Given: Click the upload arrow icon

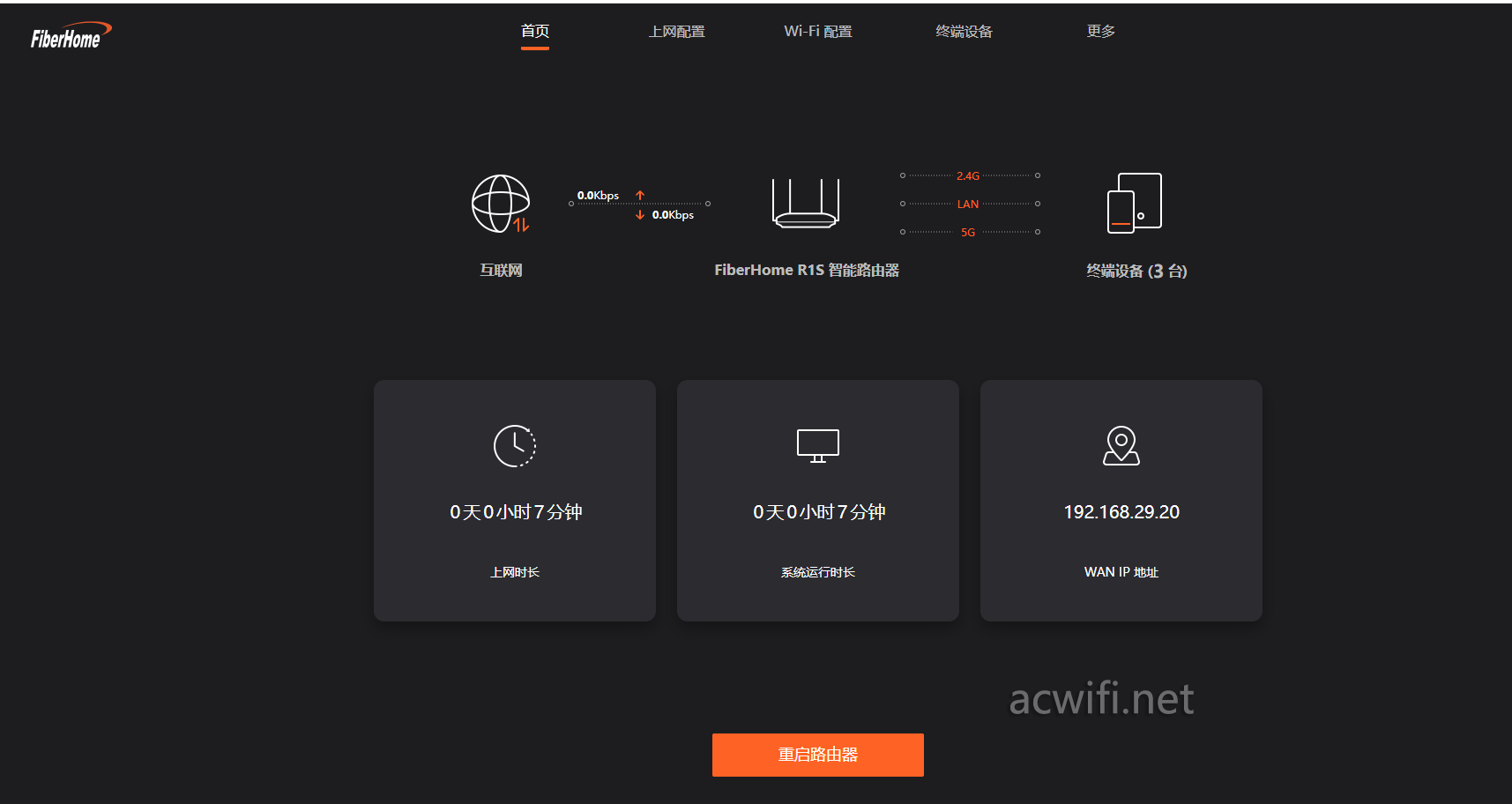Looking at the screenshot, I should (640, 195).
